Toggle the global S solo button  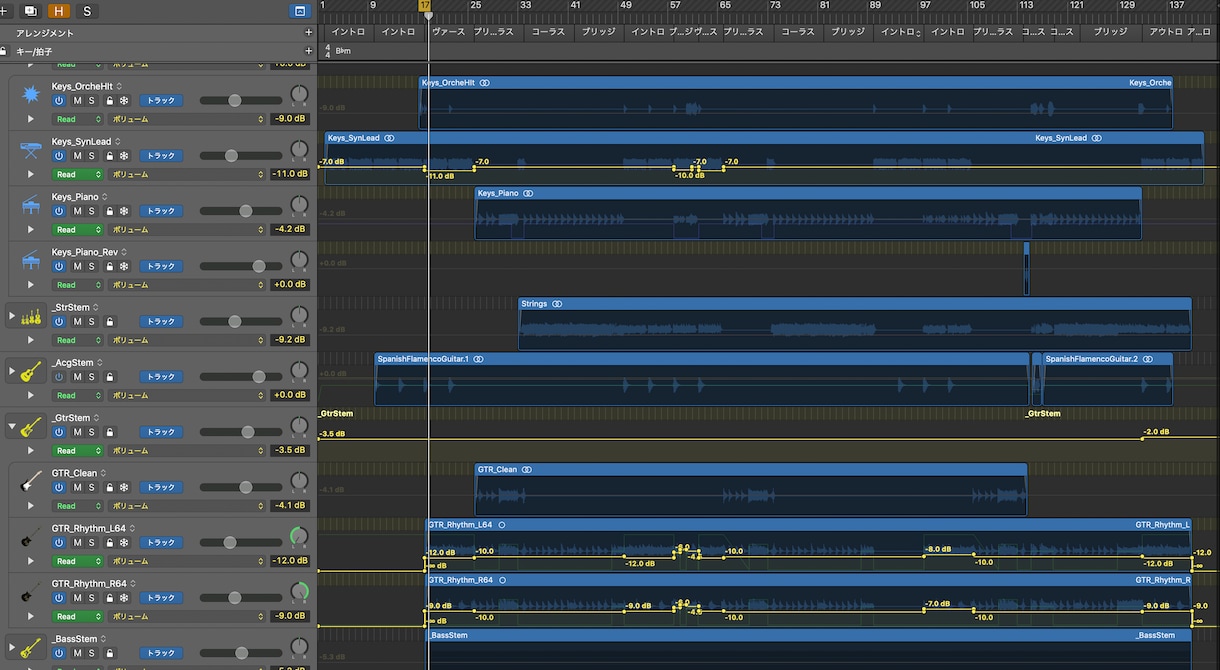coord(87,11)
